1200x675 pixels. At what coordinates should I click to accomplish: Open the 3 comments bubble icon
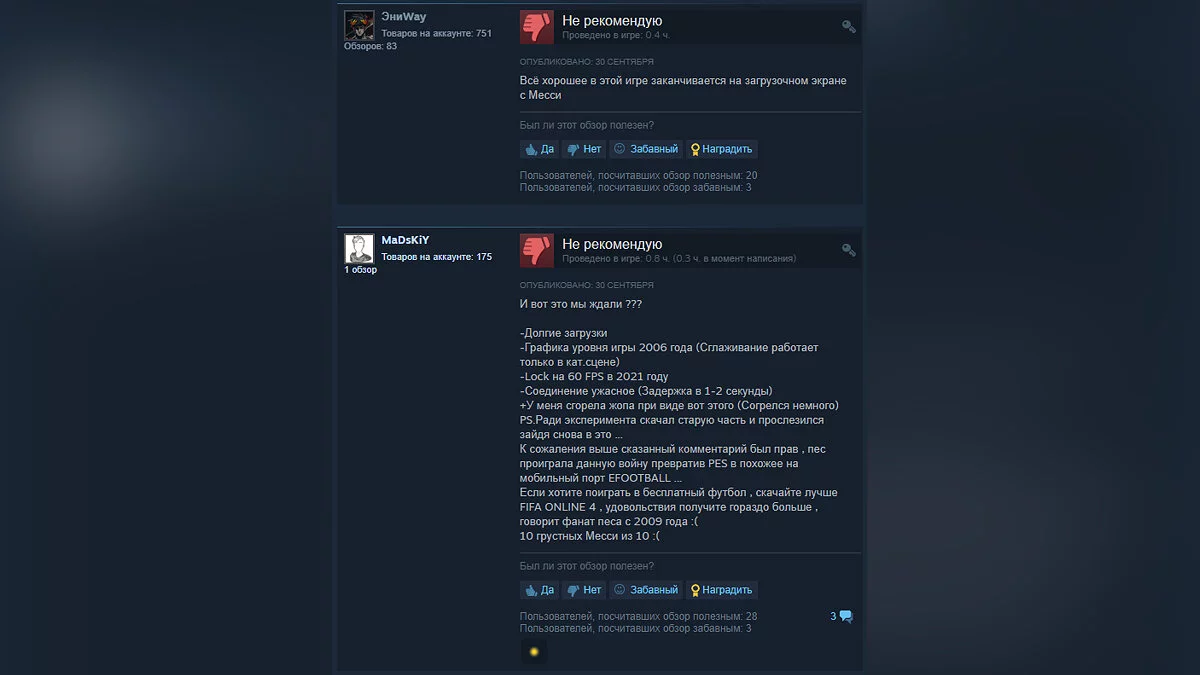[x=842, y=616]
